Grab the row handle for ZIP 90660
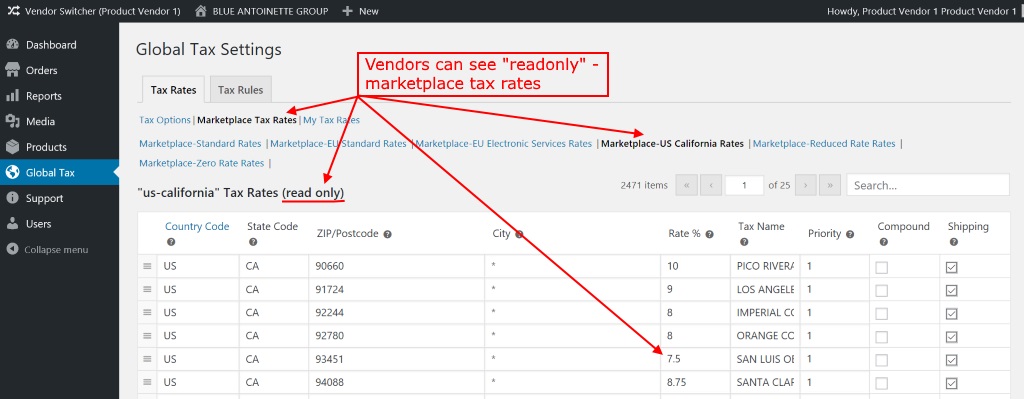 pyautogui.click(x=147, y=266)
